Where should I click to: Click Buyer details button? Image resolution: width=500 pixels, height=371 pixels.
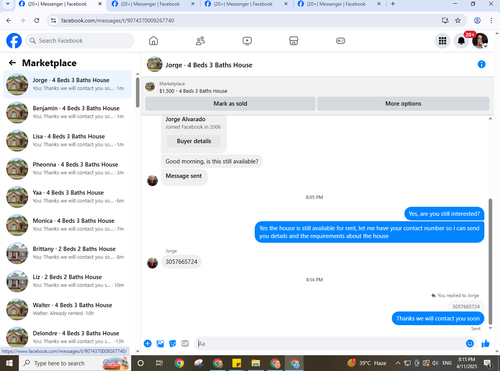194,141
